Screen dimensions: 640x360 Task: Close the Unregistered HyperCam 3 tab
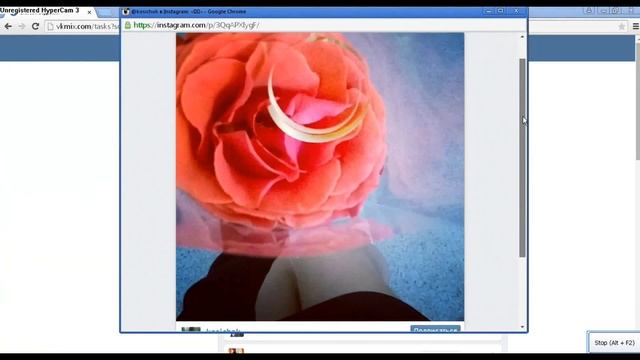click(x=89, y=13)
